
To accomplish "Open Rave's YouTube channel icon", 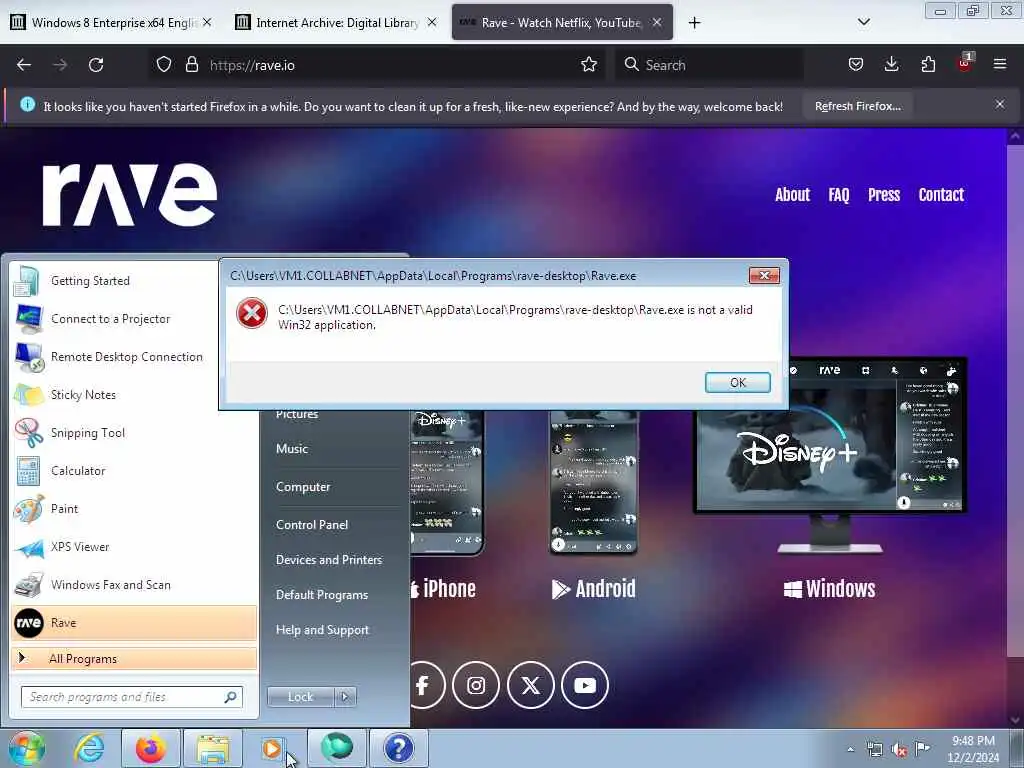I will pyautogui.click(x=585, y=685).
